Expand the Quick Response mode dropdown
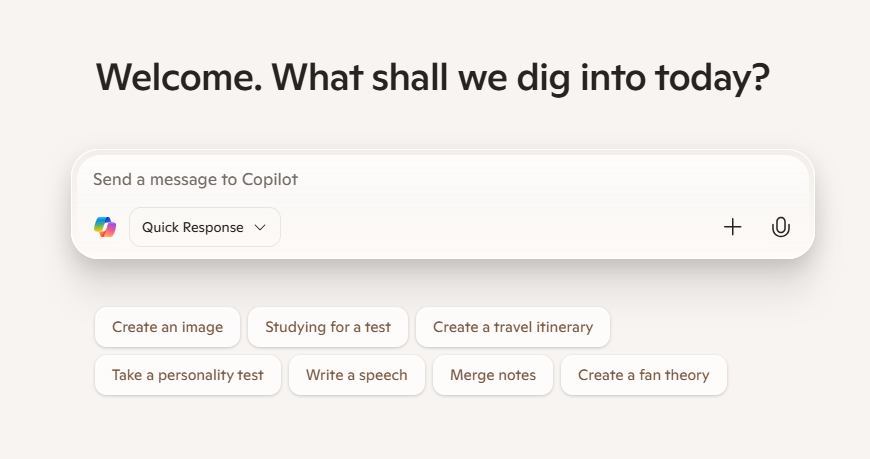The image size is (870, 459). [x=205, y=227]
